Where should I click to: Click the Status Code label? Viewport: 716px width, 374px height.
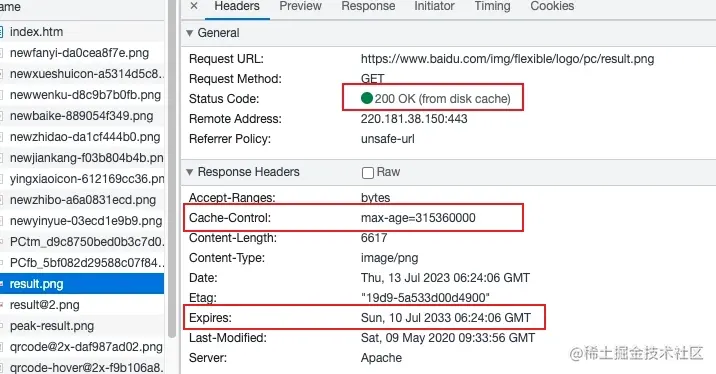[x=224, y=99]
